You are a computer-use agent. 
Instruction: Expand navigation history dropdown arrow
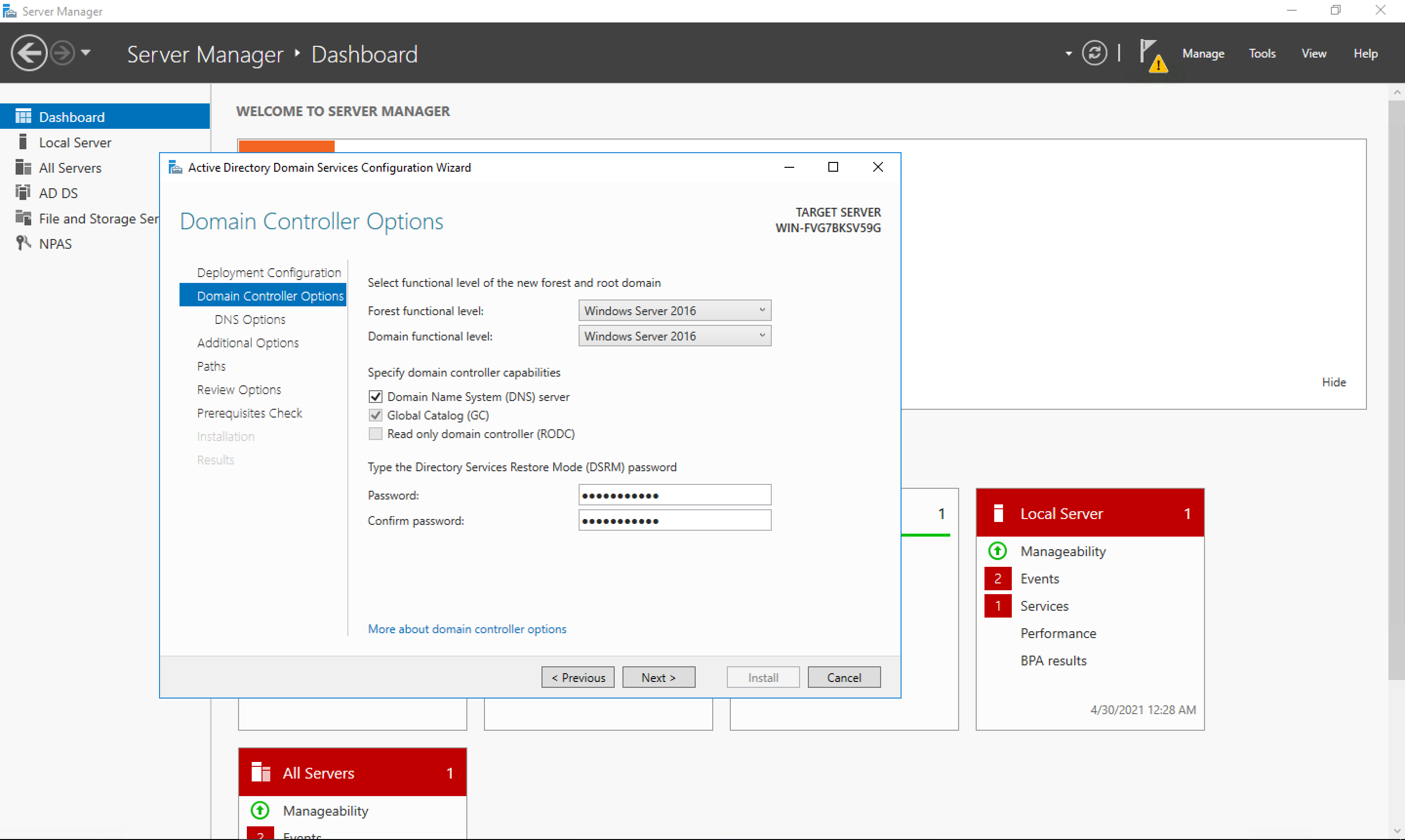[86, 53]
